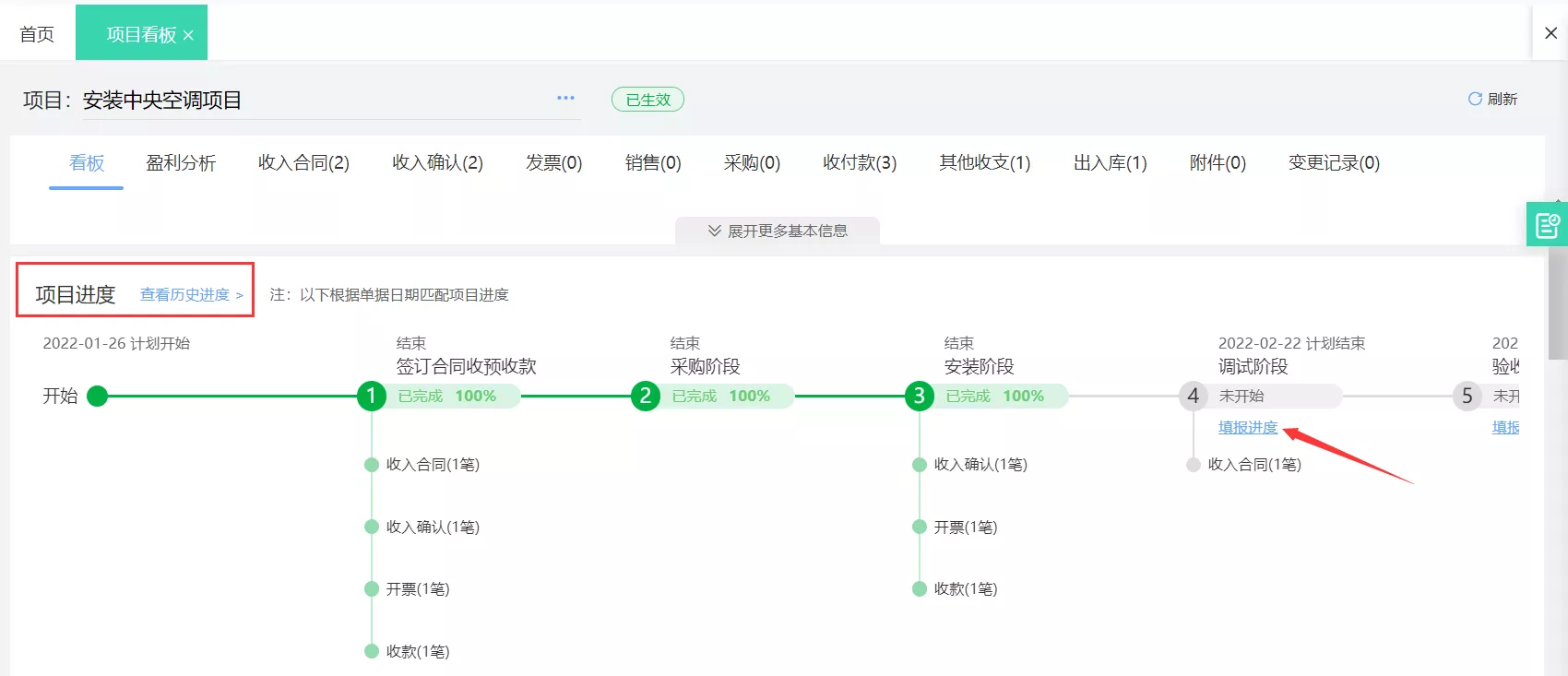Select the stage 4 gray circle marker
This screenshot has height=676, width=1568.
coord(1193,397)
